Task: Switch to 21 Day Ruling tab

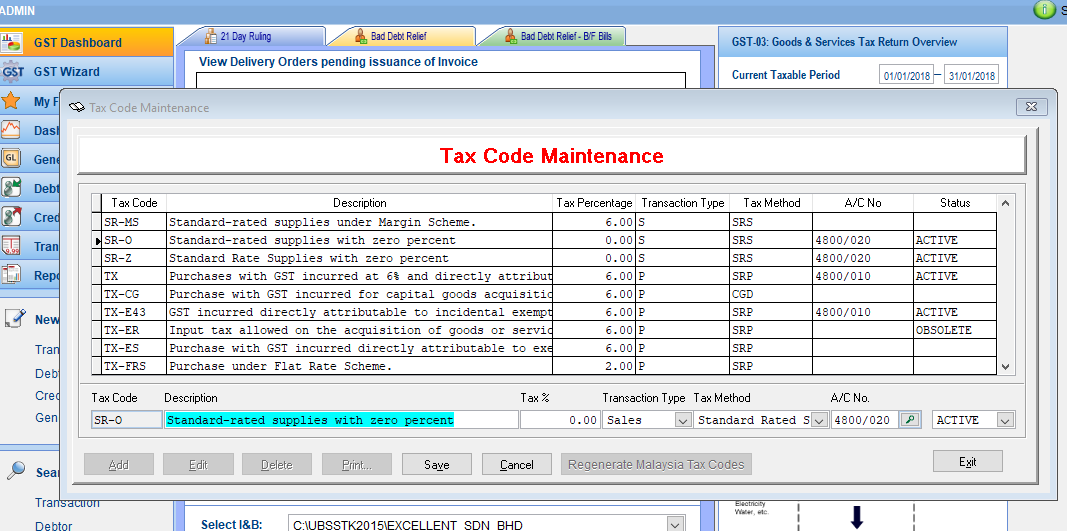Action: [x=250, y=36]
